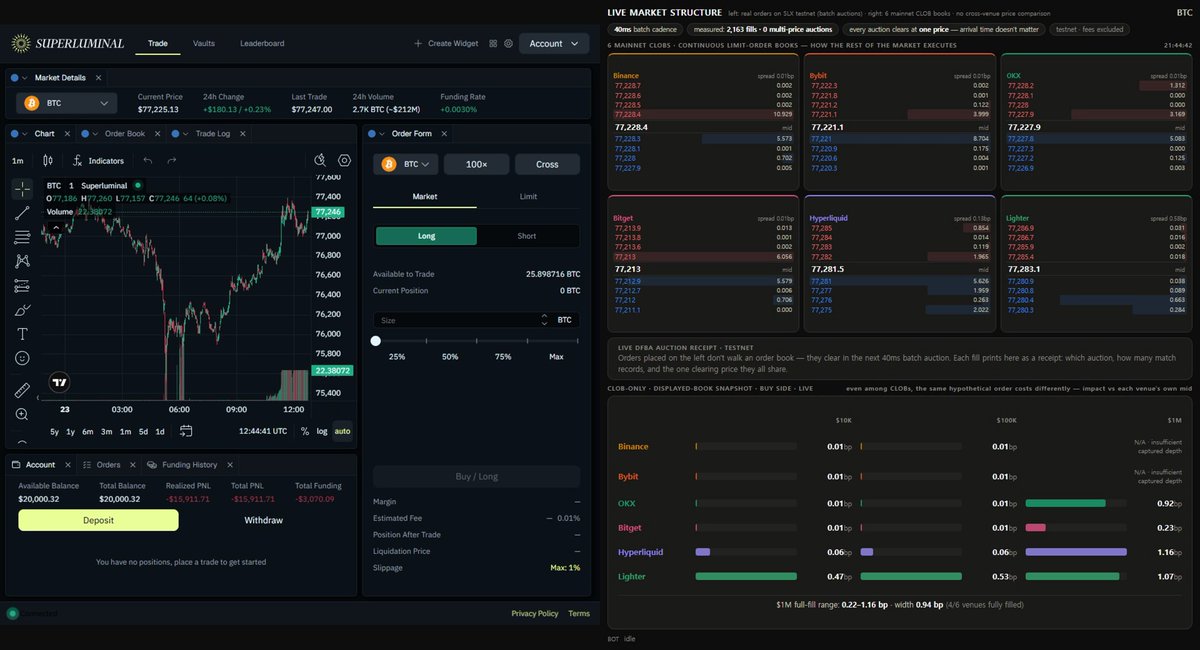Close the Trade Log widget tab
This screenshot has height=650, width=1200.
[x=243, y=133]
